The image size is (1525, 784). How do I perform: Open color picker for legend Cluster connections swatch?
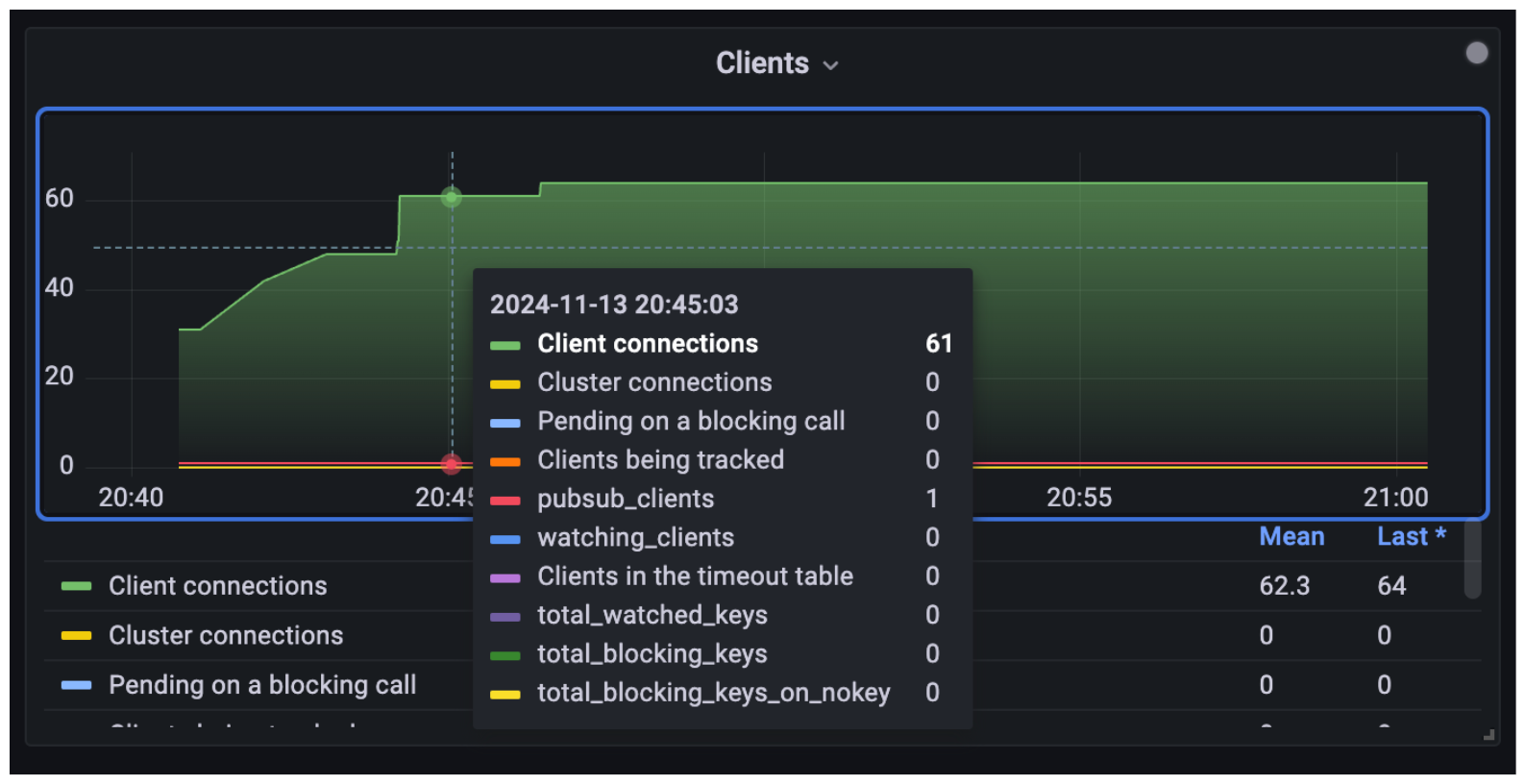[76, 636]
